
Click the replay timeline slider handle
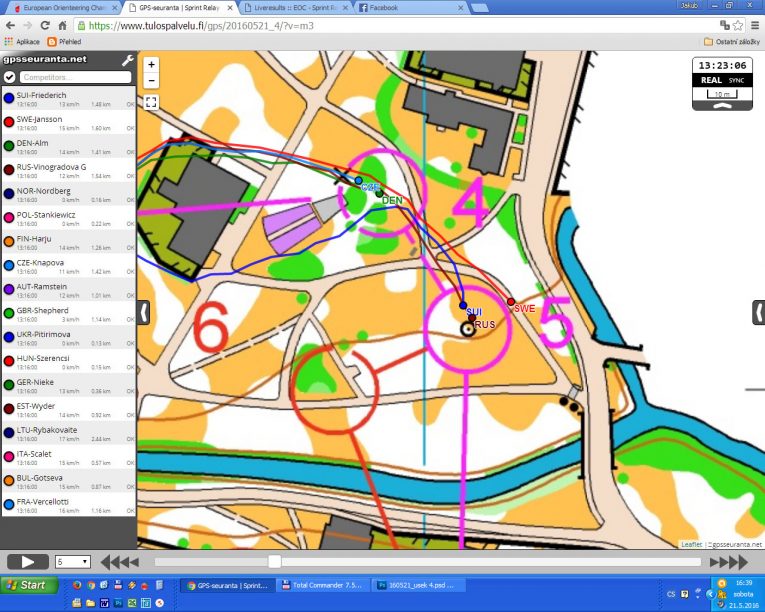click(x=275, y=562)
